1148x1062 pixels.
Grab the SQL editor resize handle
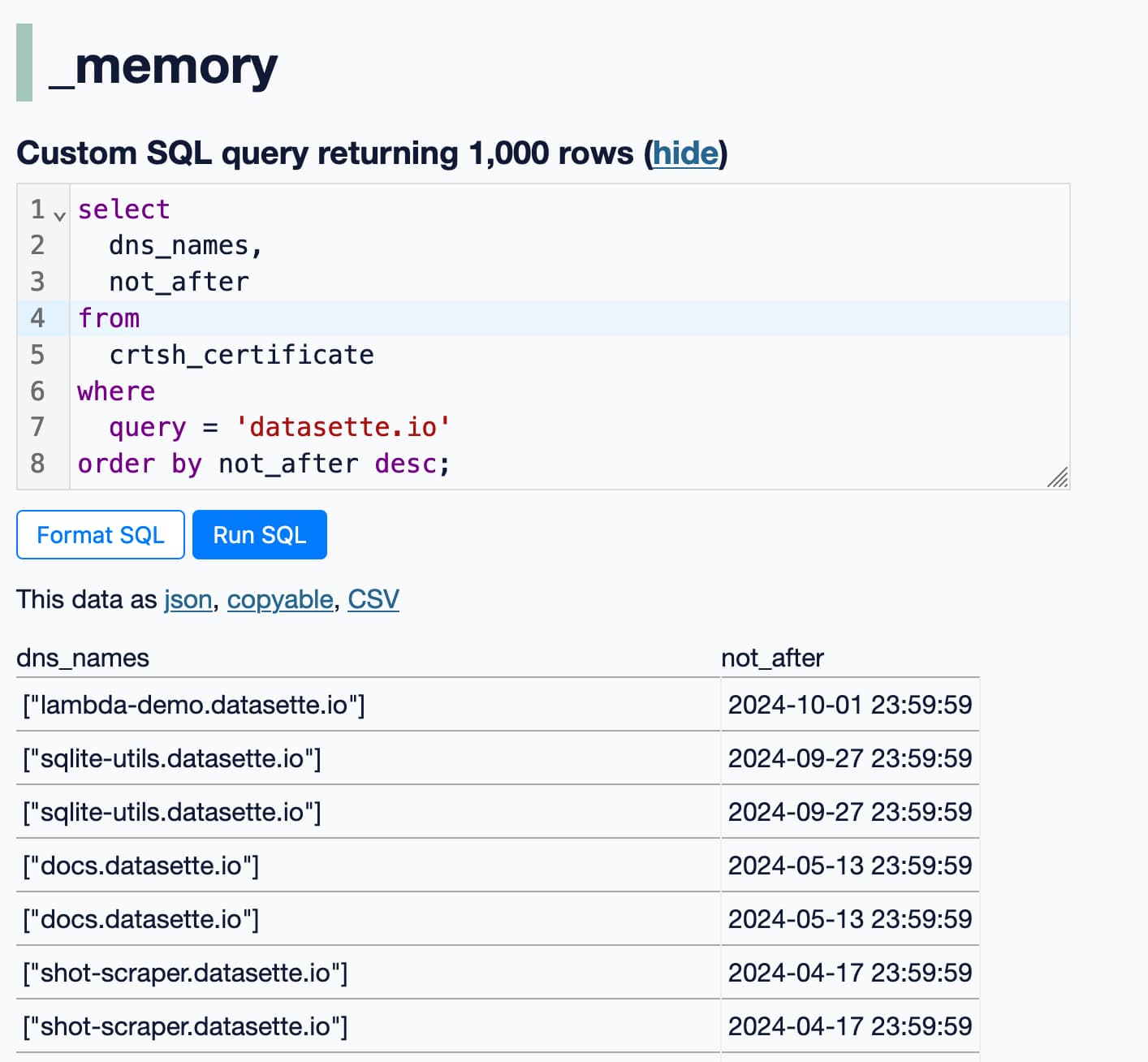click(x=1058, y=477)
